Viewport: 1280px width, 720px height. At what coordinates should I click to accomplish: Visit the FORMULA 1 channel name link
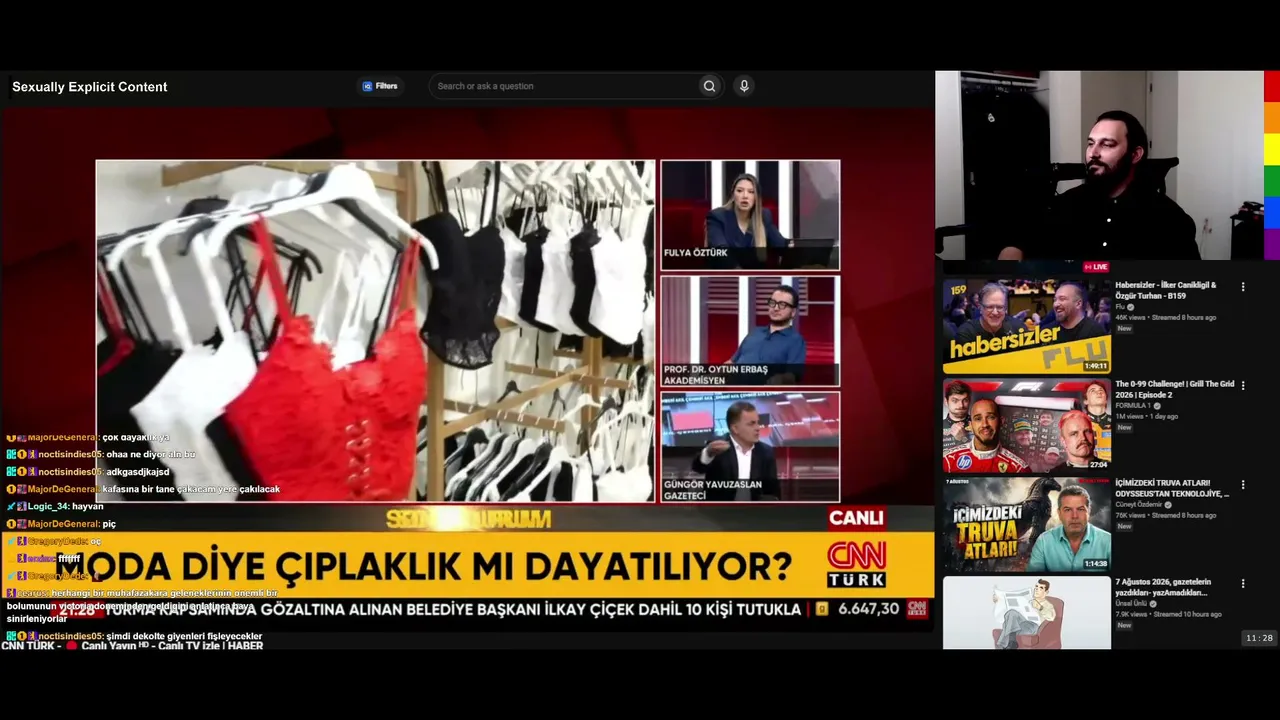point(1133,406)
